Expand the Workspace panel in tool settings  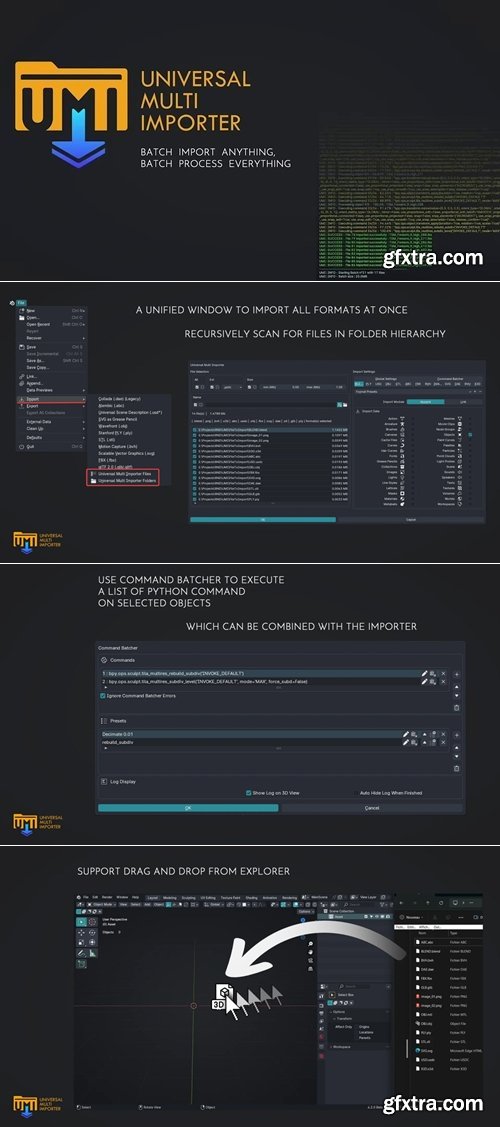[342, 1046]
